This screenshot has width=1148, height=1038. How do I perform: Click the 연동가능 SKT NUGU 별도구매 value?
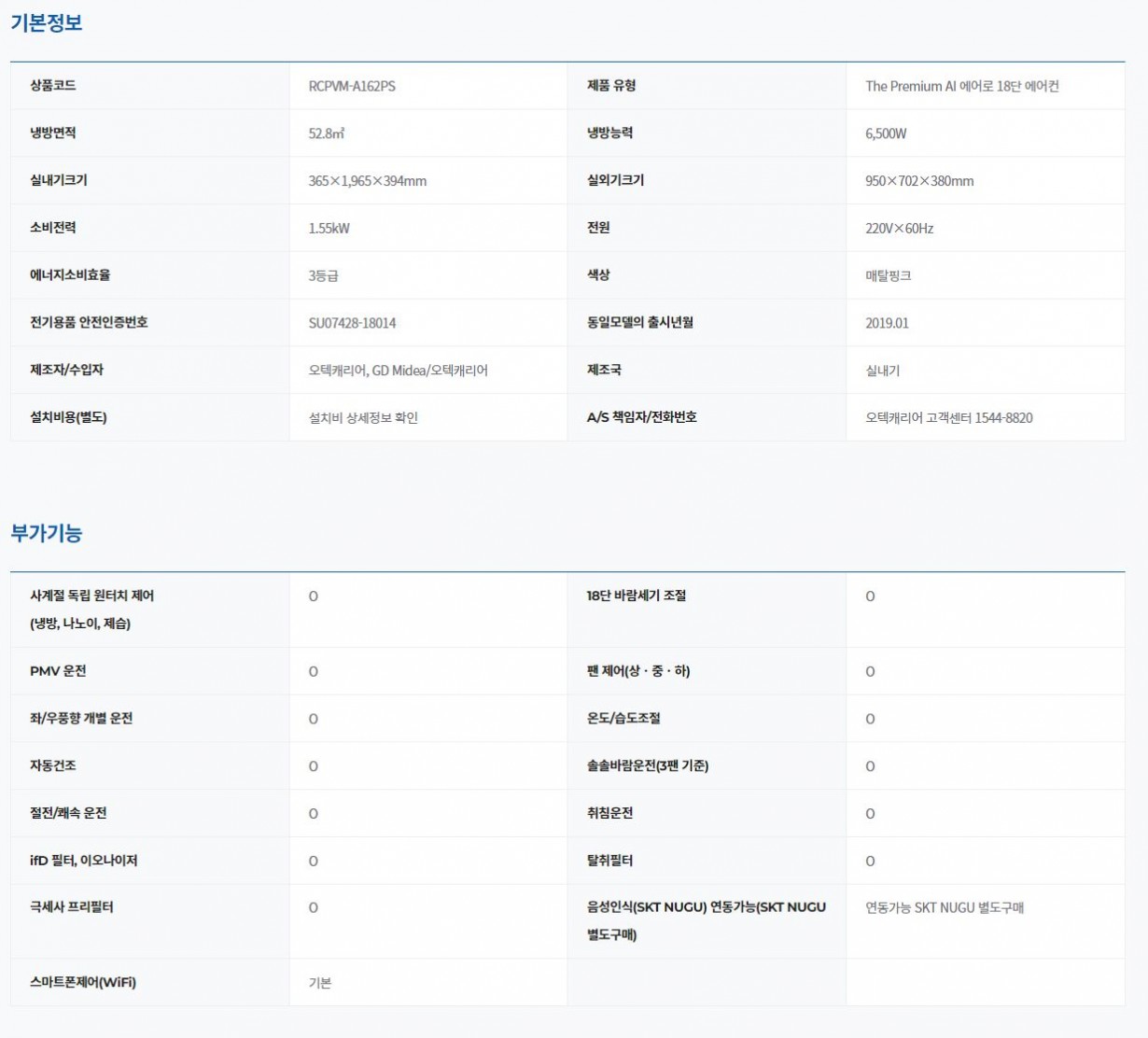tap(944, 907)
